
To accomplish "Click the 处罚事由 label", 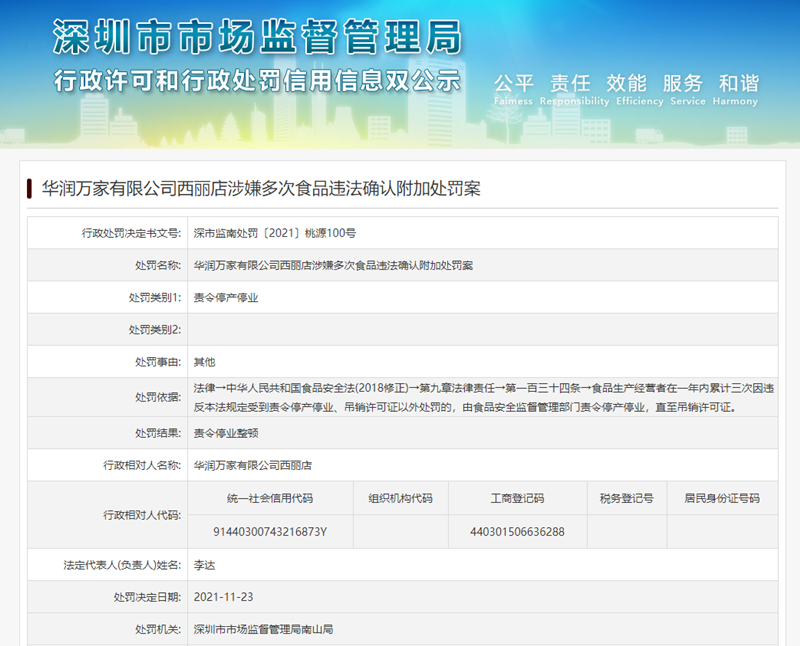I will (158, 362).
